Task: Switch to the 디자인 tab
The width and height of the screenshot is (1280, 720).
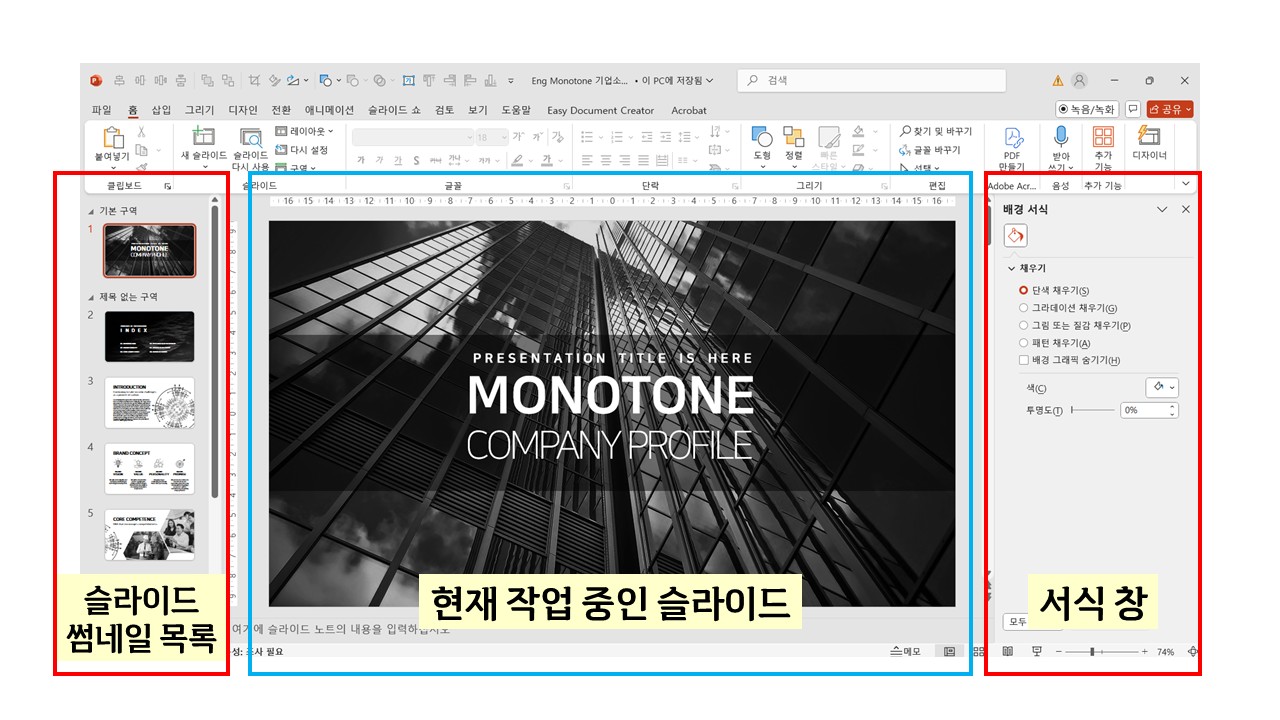Action: point(243,110)
